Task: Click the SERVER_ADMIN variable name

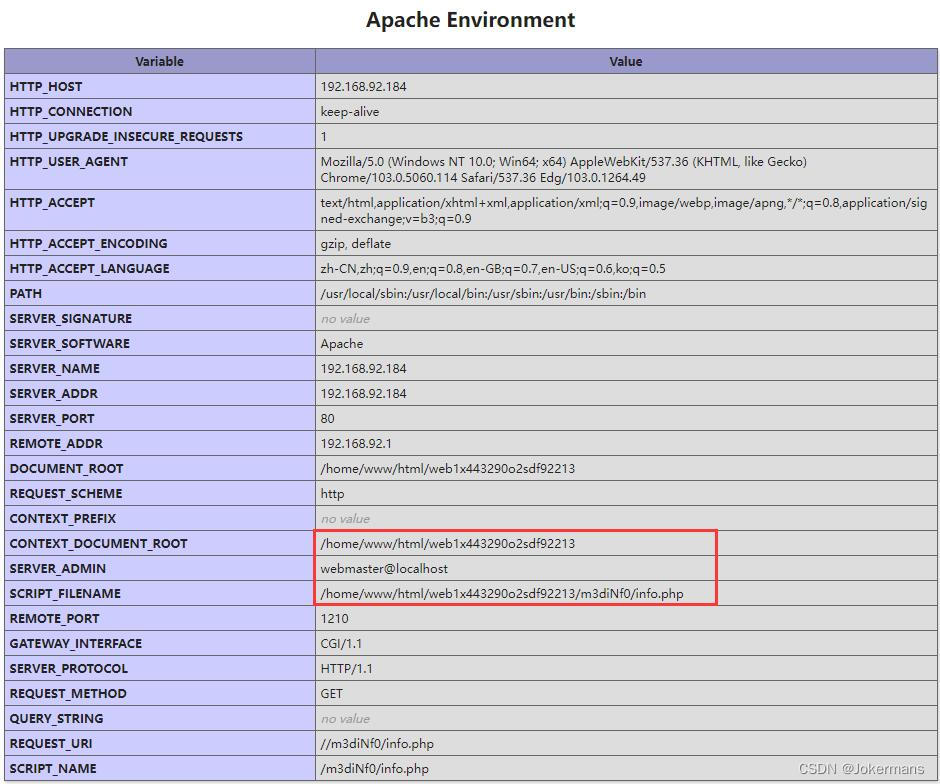Action: pyautogui.click(x=58, y=569)
